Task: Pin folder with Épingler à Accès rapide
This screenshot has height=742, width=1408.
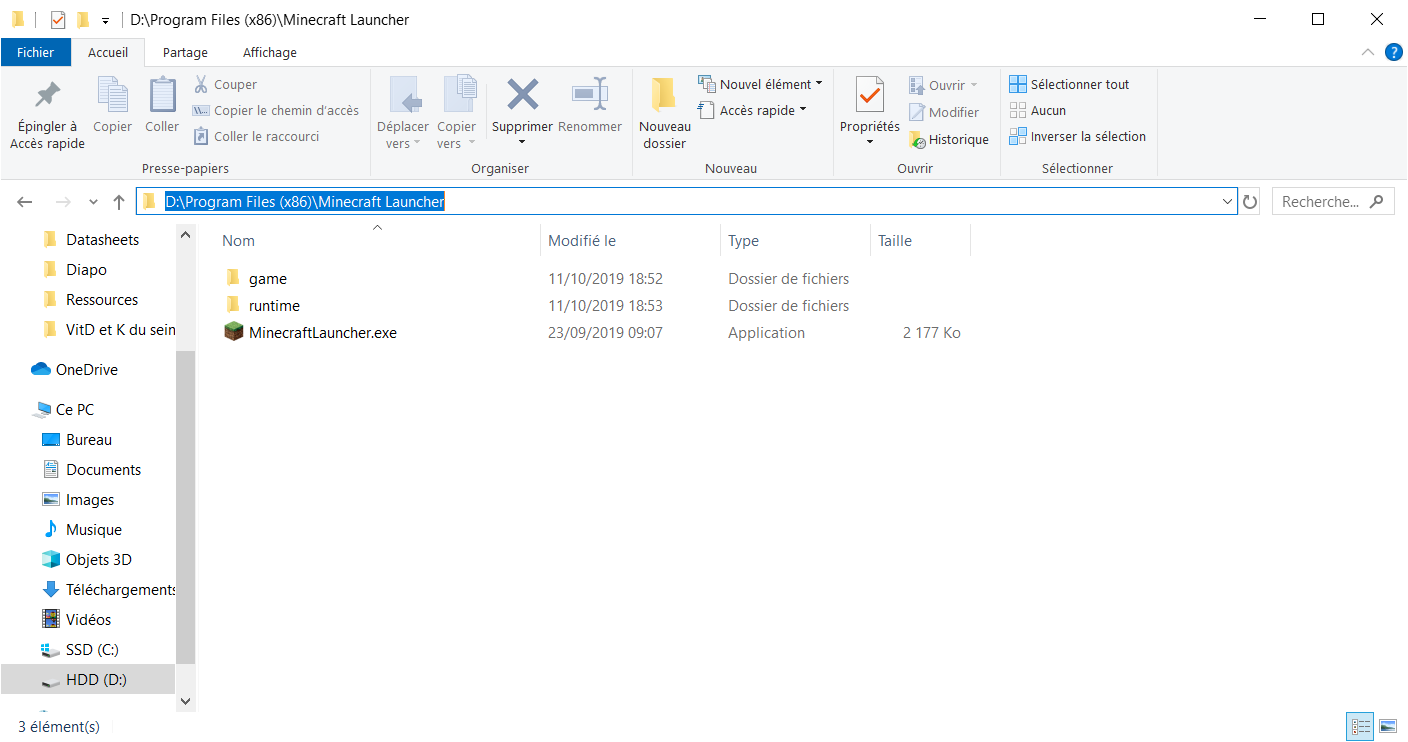Action: tap(47, 112)
